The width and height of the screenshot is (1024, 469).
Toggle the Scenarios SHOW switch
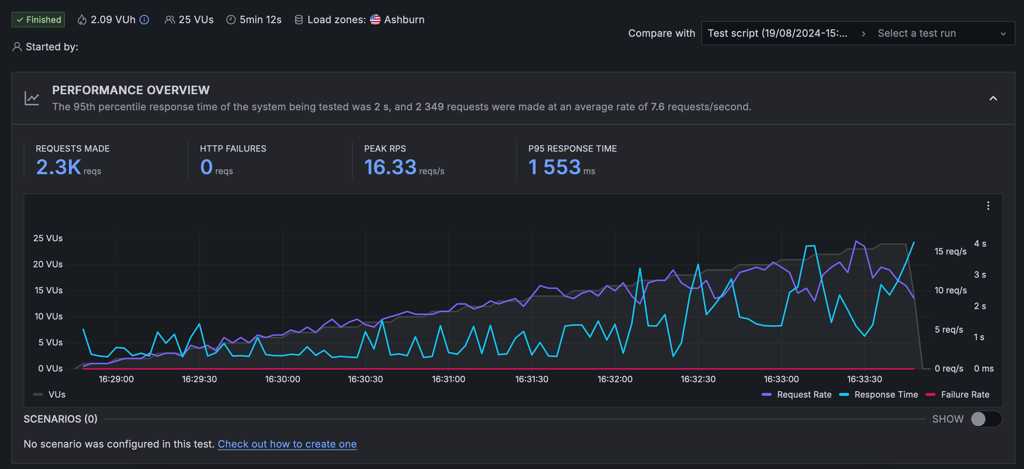[986, 419]
